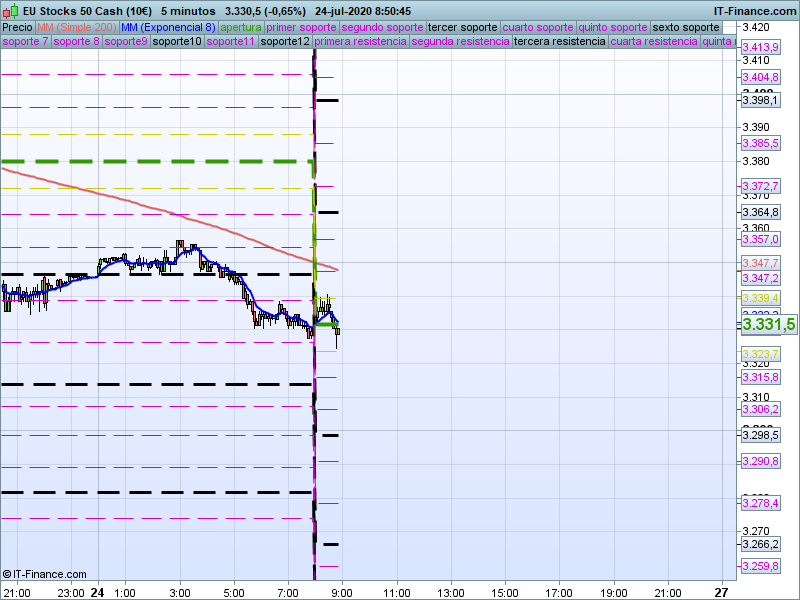Viewport: 800px width, 600px height.
Task: Click the 9:00 mark on time axis
Action: (342, 592)
